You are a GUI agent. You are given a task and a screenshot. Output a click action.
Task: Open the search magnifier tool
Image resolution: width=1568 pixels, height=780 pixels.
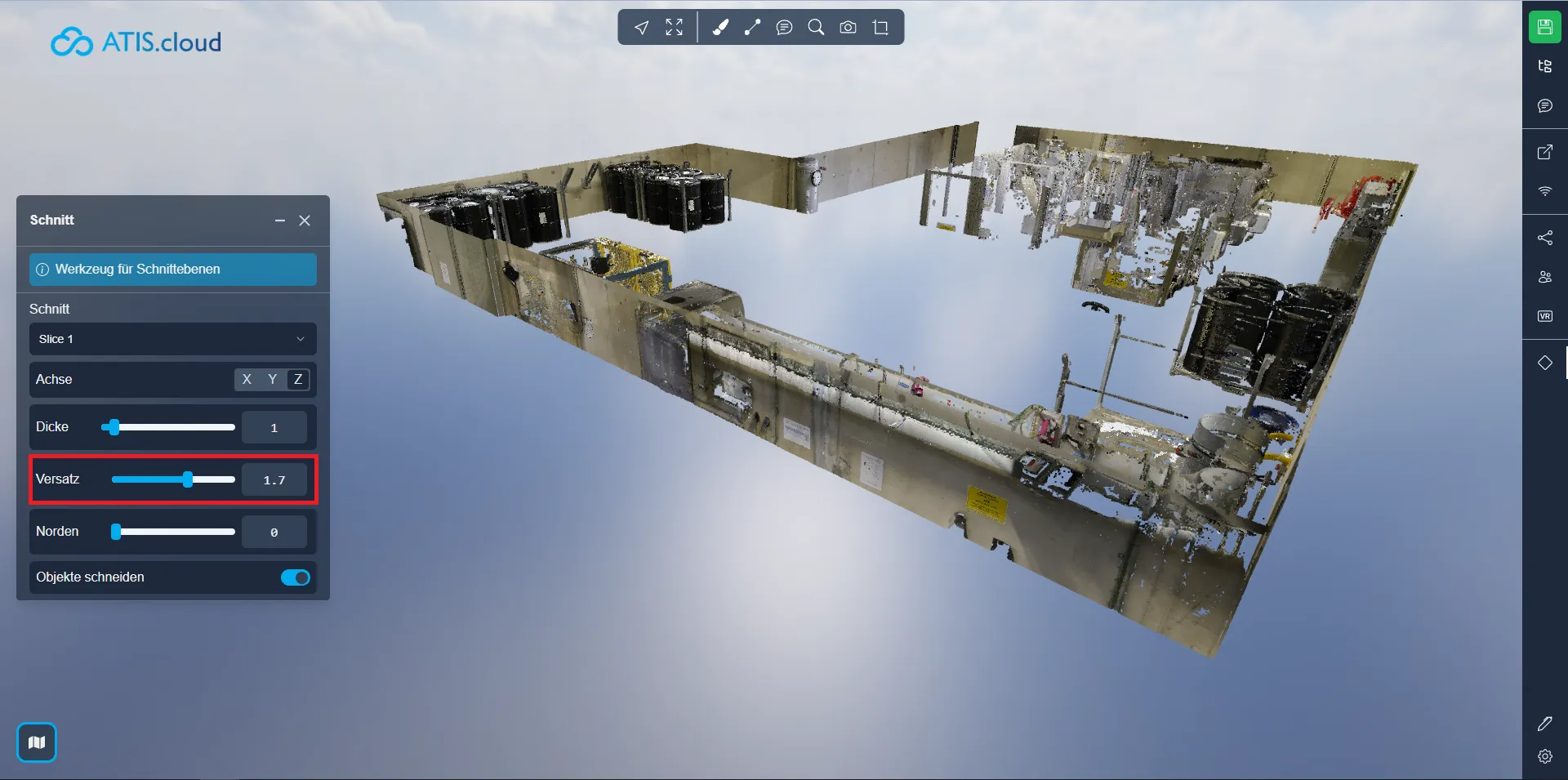816,28
